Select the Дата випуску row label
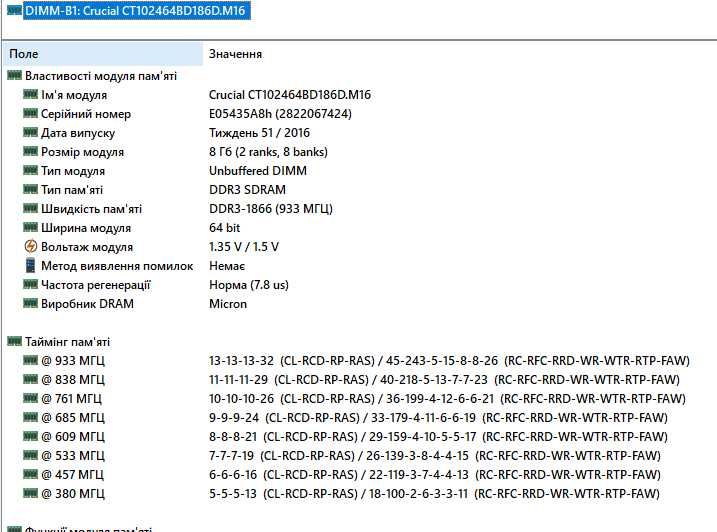 tap(78, 133)
